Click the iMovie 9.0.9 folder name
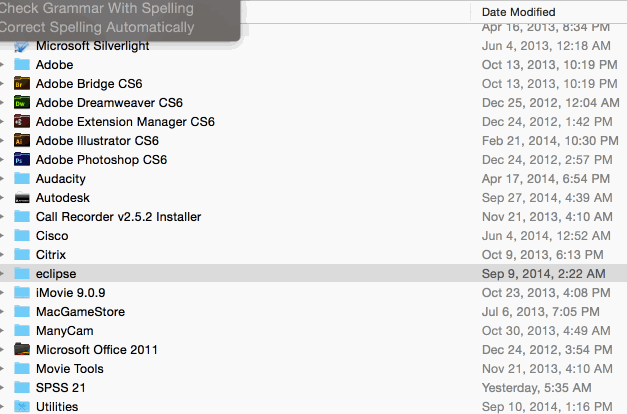This screenshot has height=414, width=627. 70,293
